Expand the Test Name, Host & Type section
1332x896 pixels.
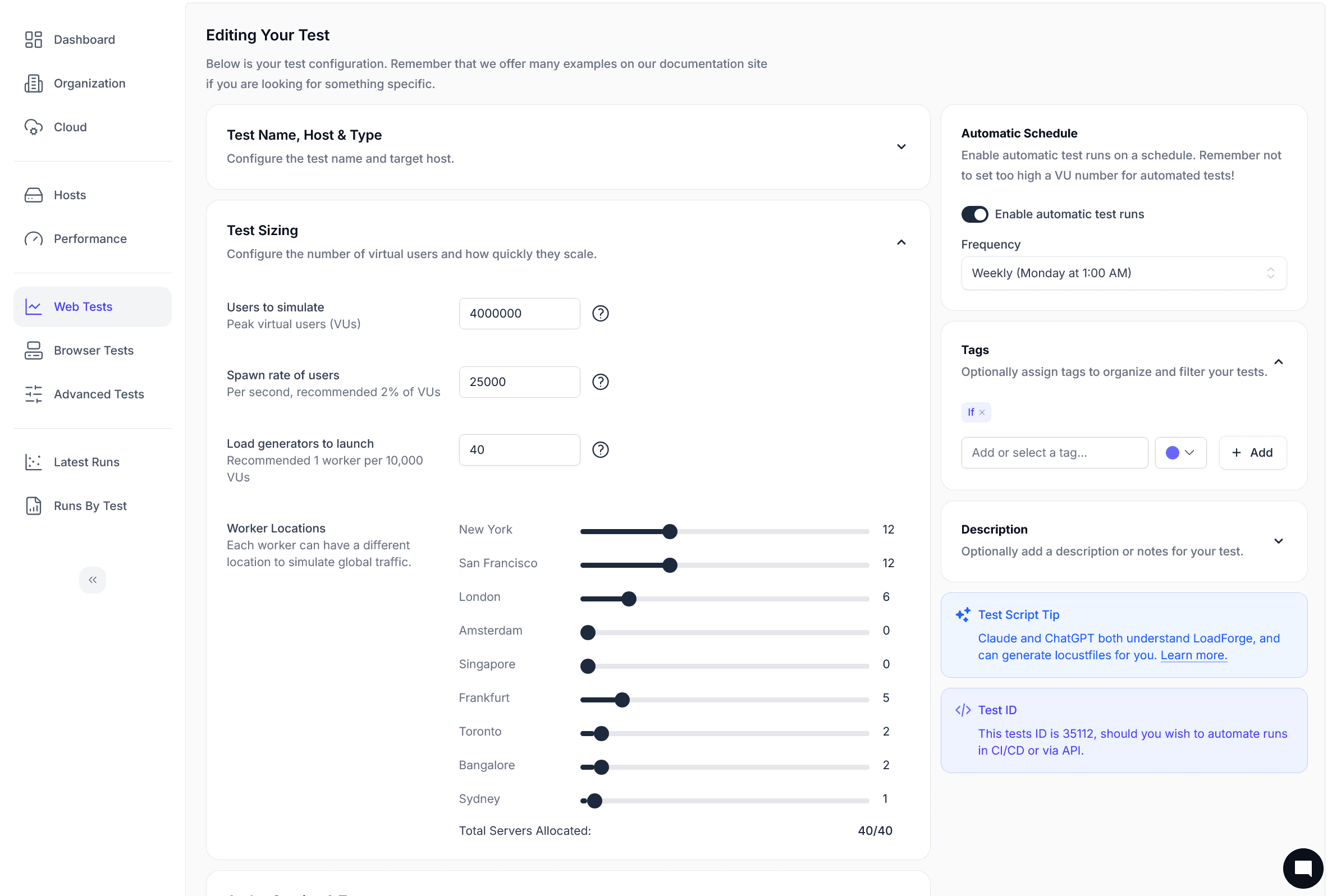(900, 147)
